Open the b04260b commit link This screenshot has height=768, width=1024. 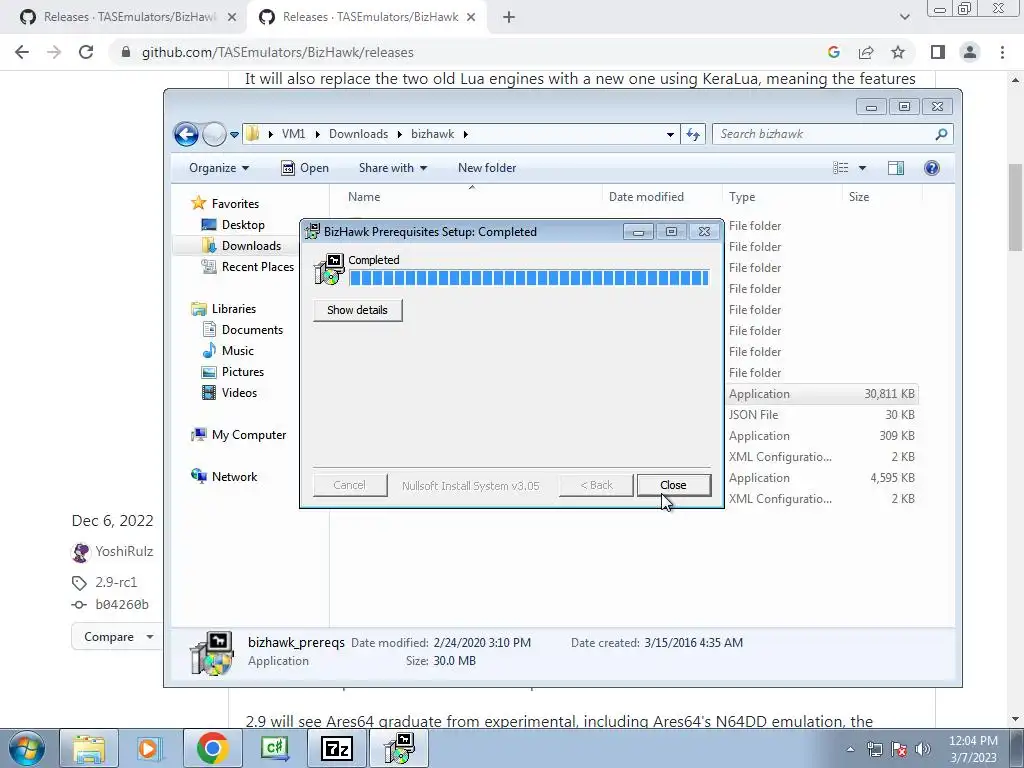tap(122, 605)
